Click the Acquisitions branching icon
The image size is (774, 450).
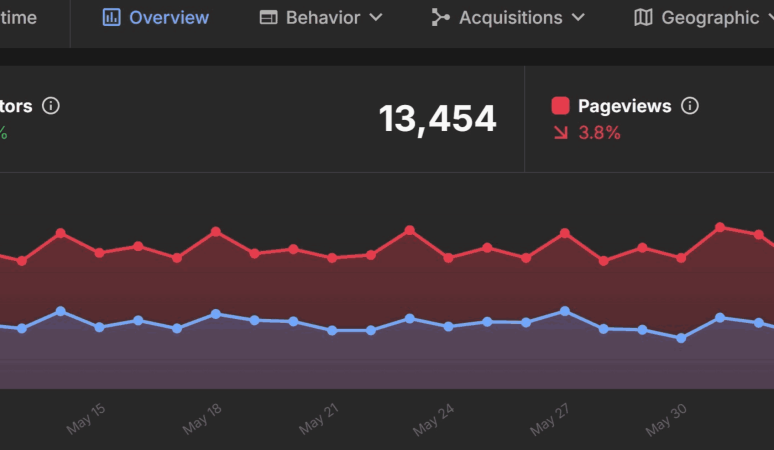[440, 18]
